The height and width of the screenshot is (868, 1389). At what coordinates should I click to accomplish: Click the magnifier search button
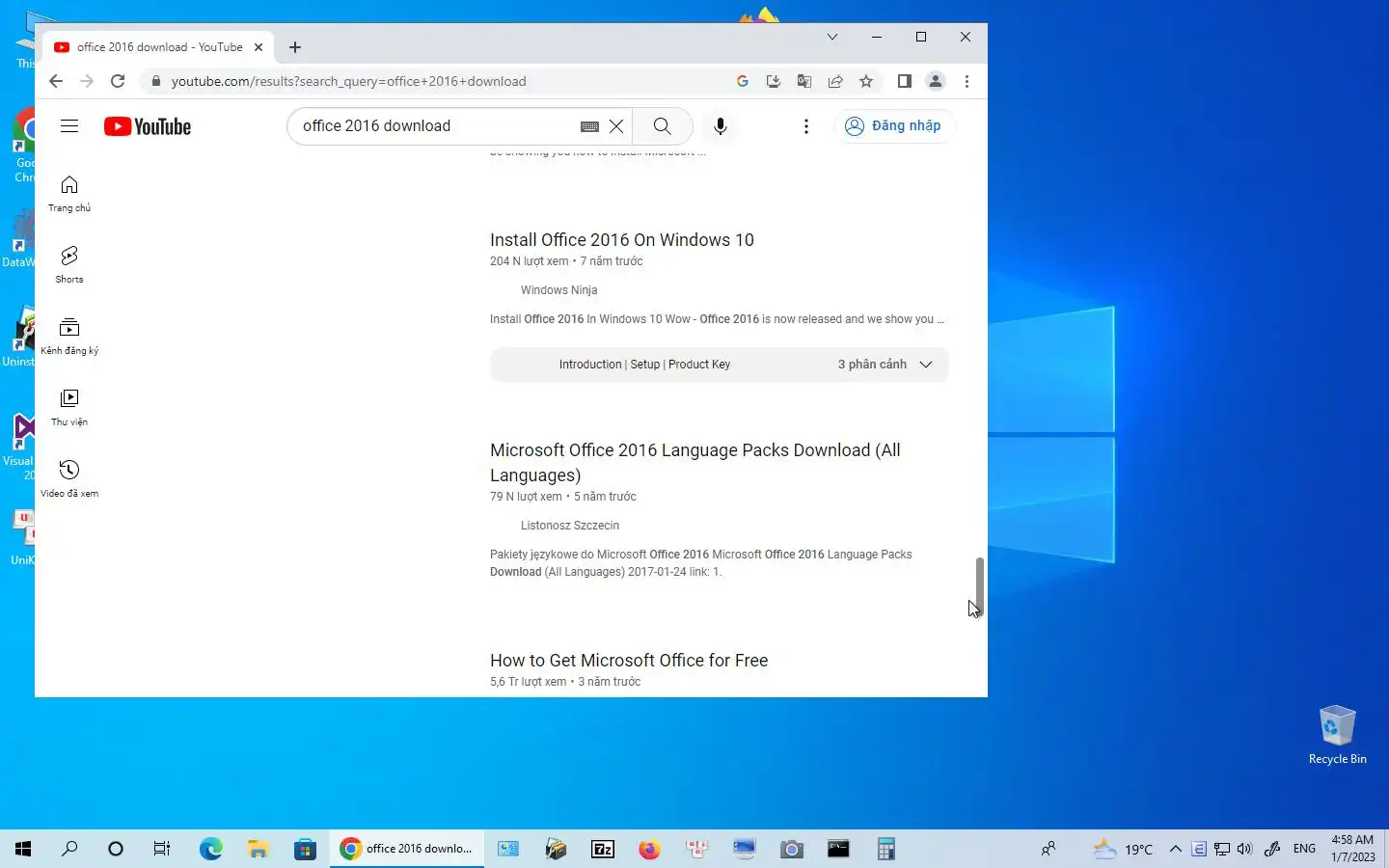(x=662, y=126)
